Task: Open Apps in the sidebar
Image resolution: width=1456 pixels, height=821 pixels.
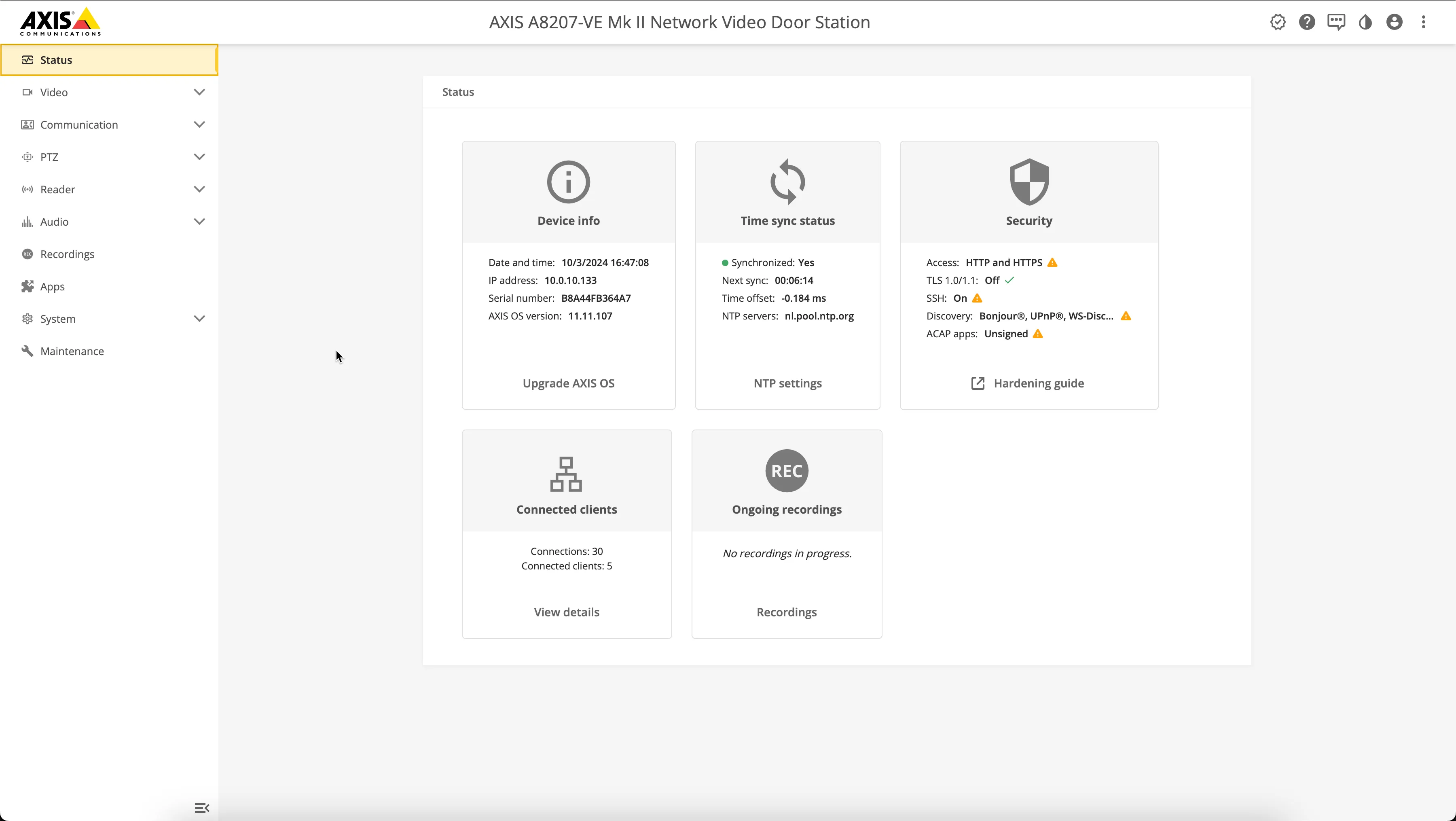Action: point(109,286)
